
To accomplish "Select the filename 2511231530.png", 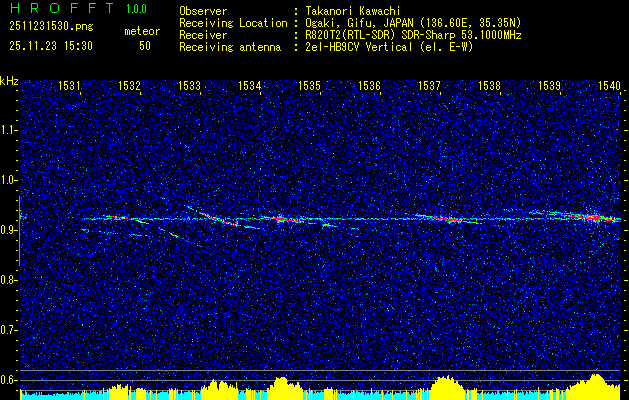I will [51, 27].
